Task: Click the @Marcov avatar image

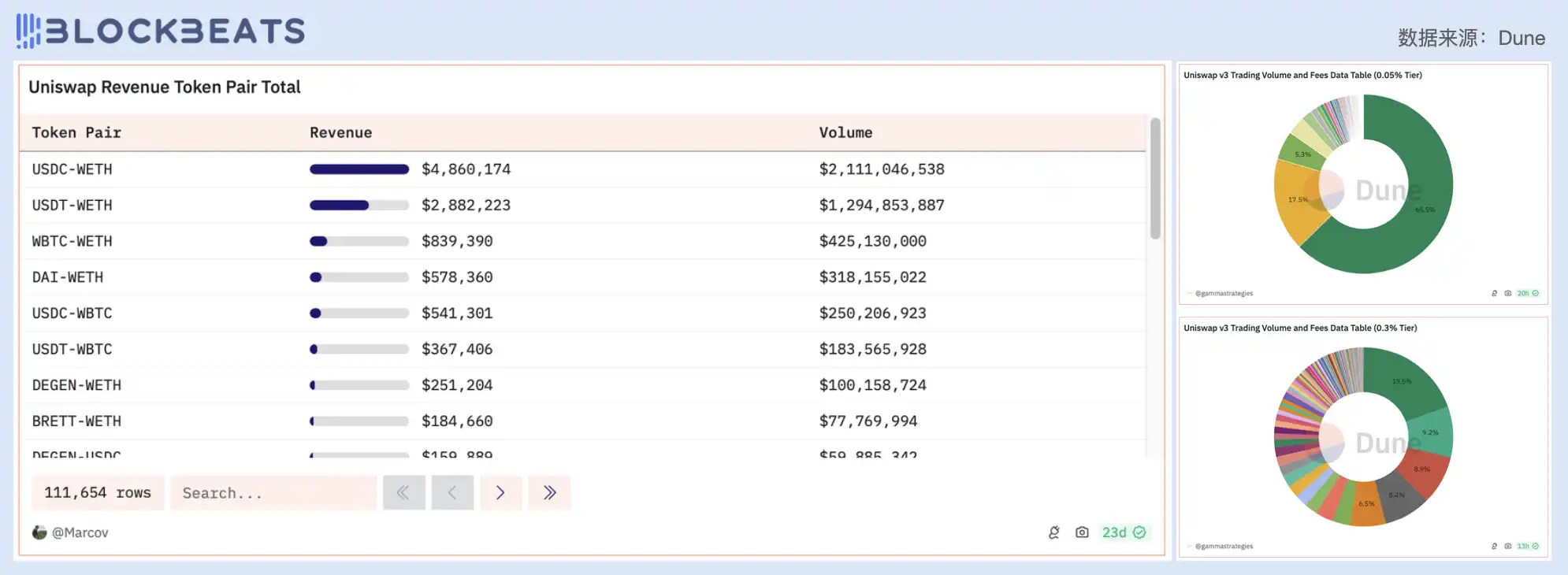Action: pos(39,532)
